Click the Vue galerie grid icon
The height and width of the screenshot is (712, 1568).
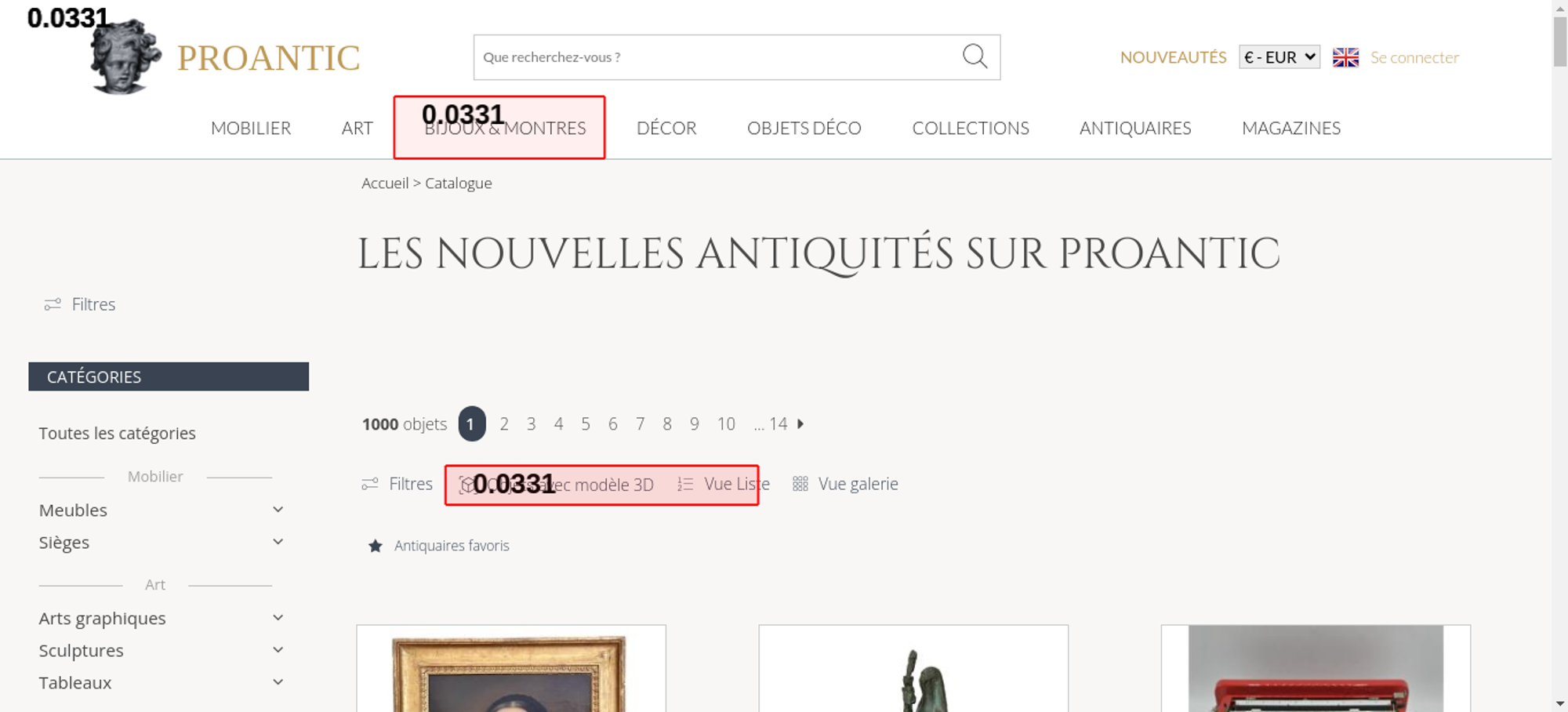tap(800, 484)
